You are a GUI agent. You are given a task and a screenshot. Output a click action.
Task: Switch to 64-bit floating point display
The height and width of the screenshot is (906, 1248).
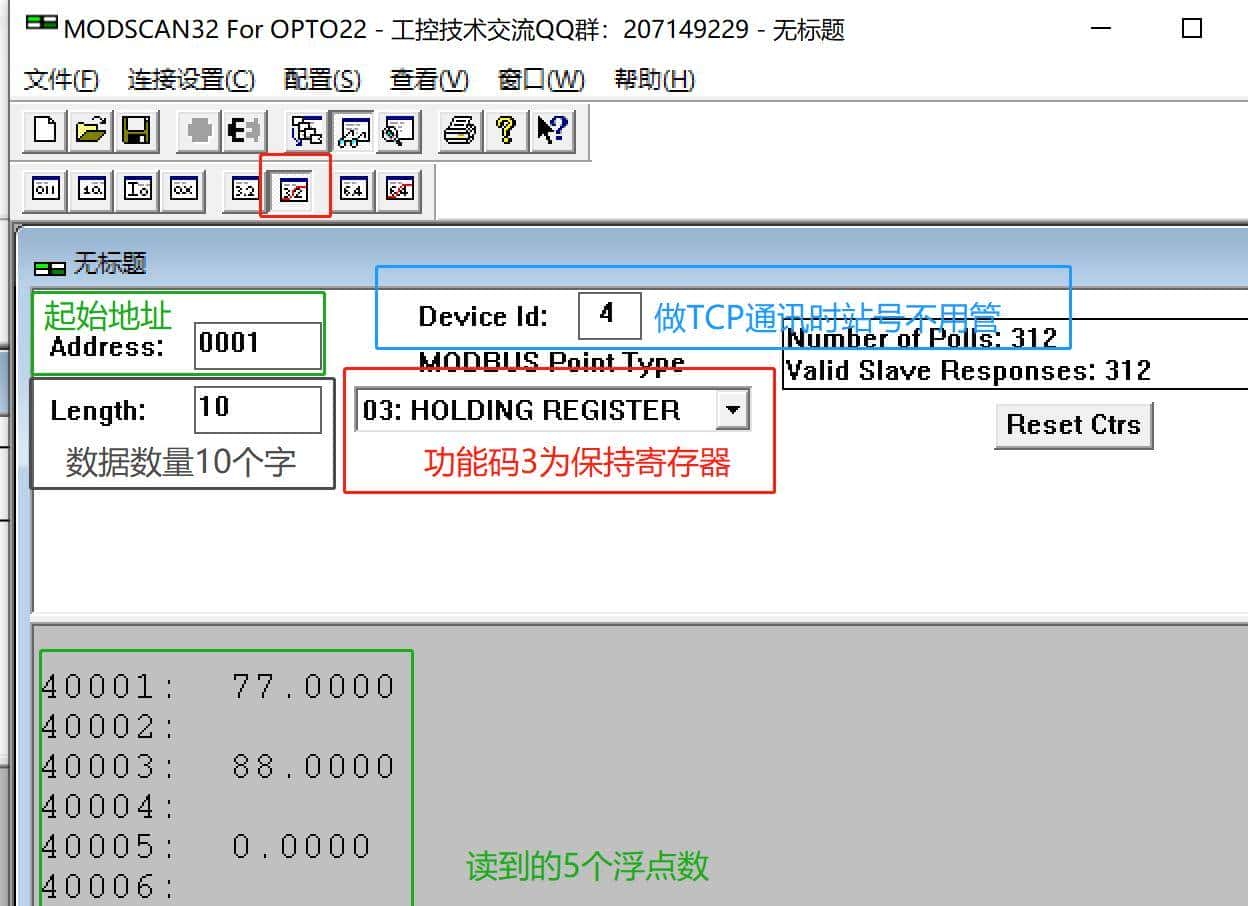351,189
